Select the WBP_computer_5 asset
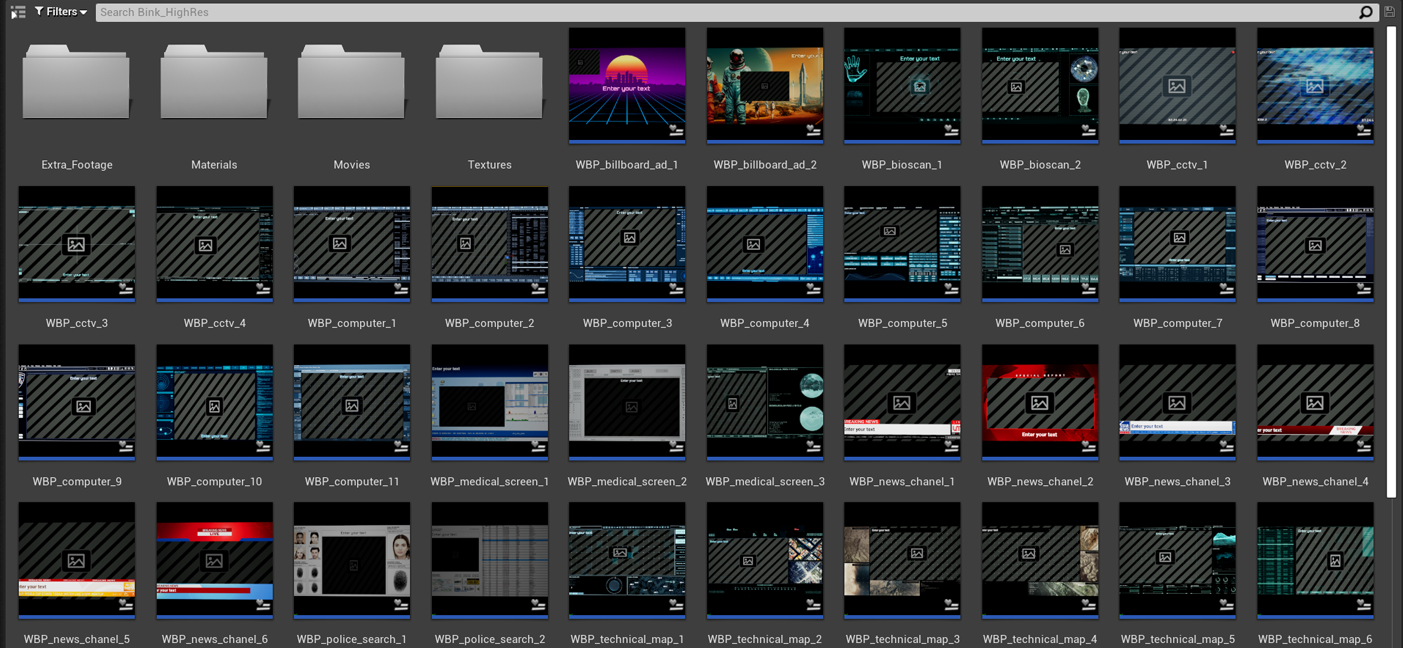This screenshot has width=1403, height=648. pos(902,243)
